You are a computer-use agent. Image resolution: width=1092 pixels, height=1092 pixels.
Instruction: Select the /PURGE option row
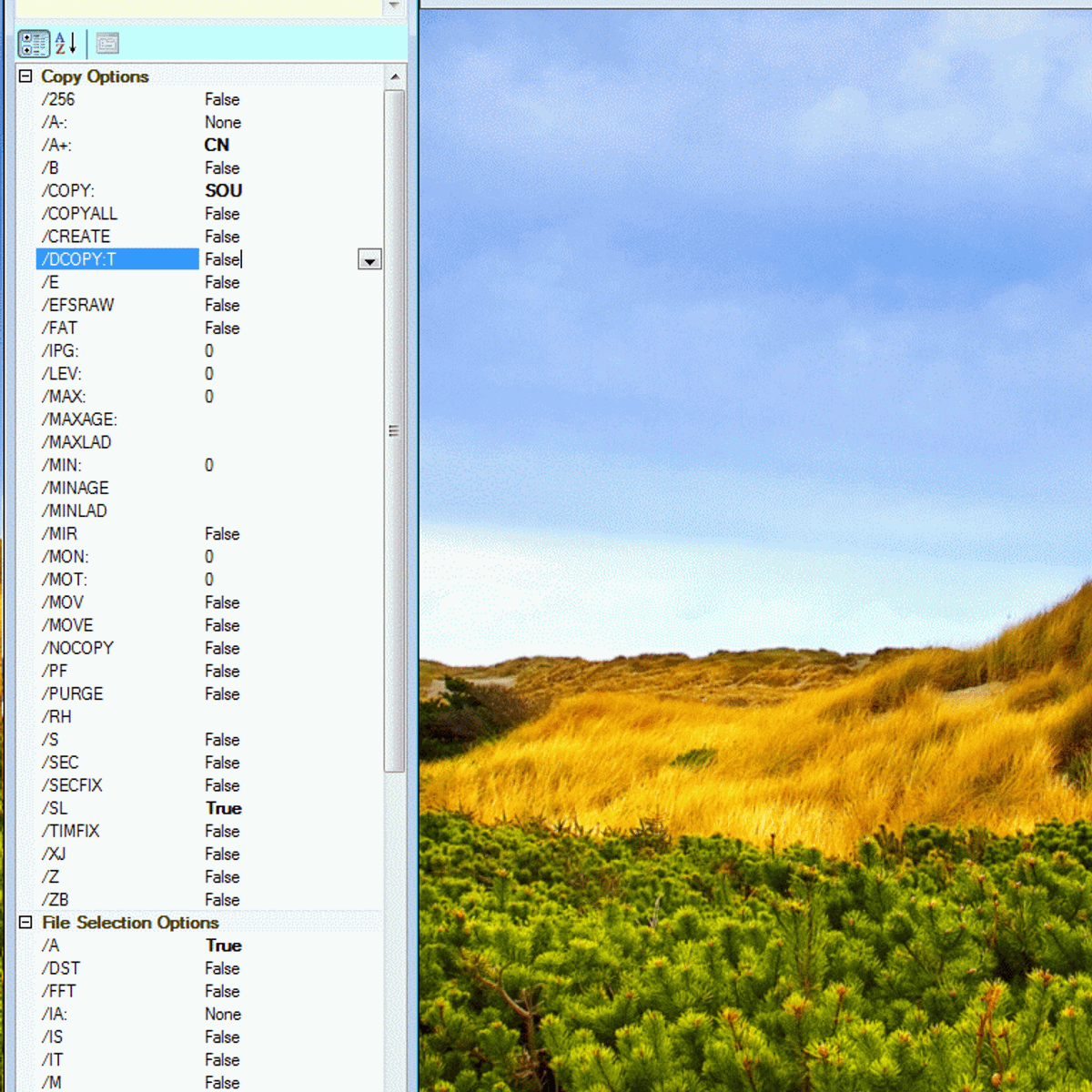(73, 694)
